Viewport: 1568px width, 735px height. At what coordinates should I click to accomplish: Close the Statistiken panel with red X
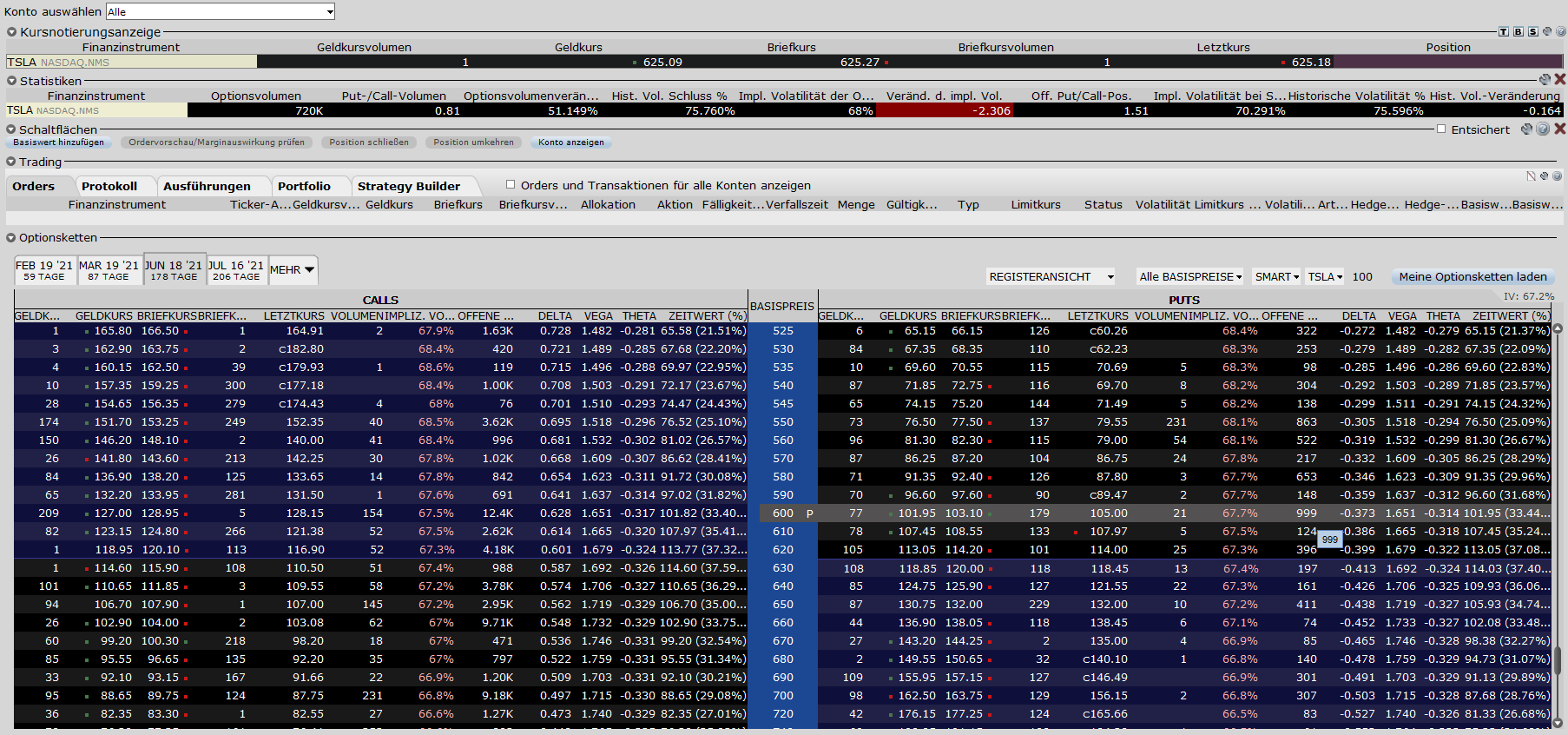[x=1560, y=80]
